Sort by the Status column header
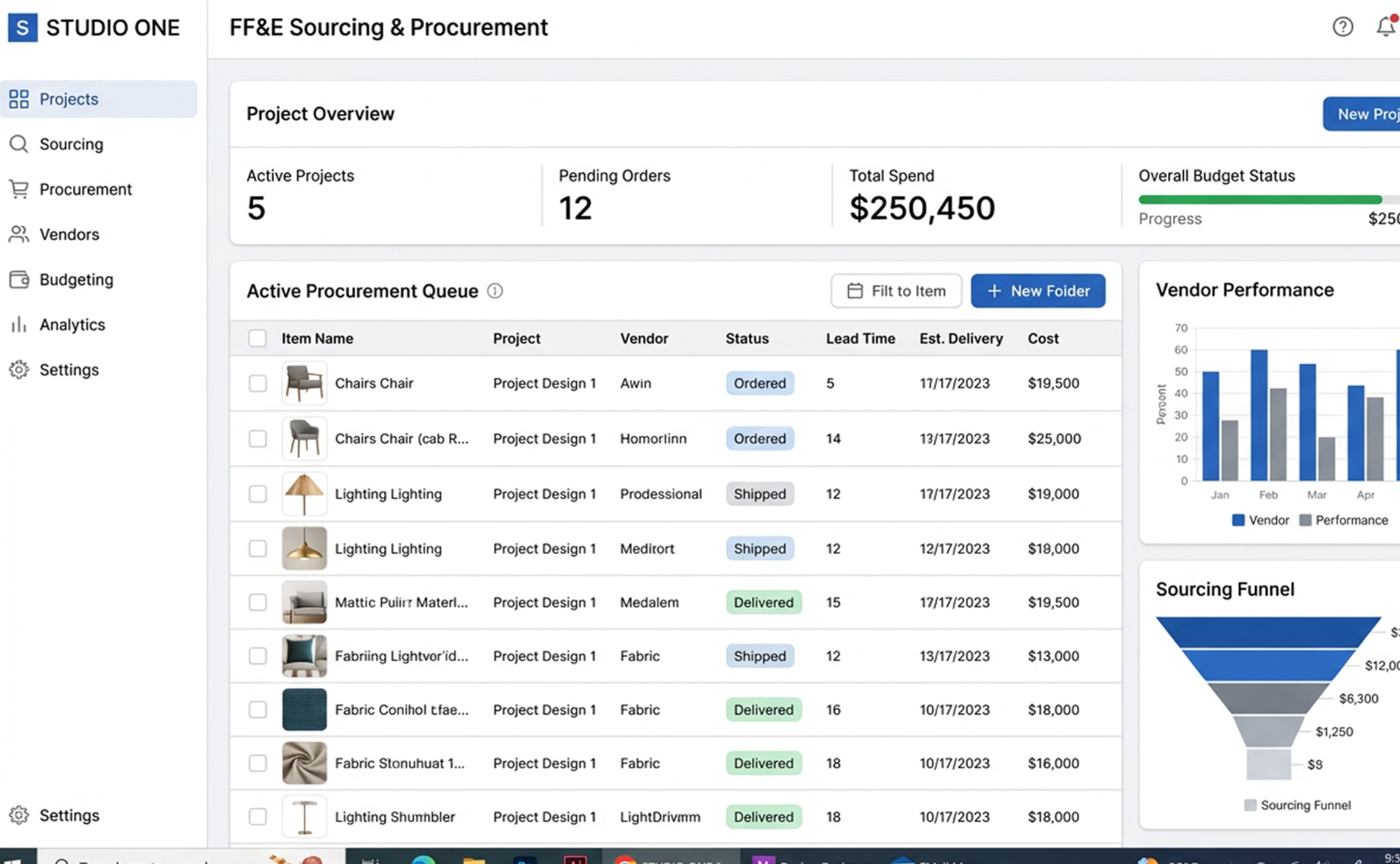The height and width of the screenshot is (864, 1400). 747,338
